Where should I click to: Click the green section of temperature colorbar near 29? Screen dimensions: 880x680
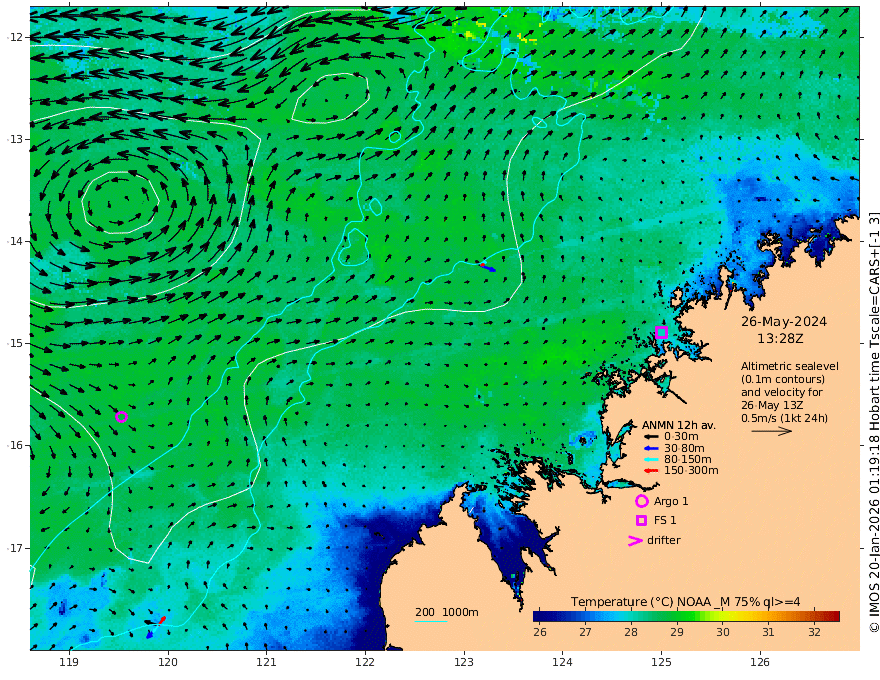click(x=676, y=616)
